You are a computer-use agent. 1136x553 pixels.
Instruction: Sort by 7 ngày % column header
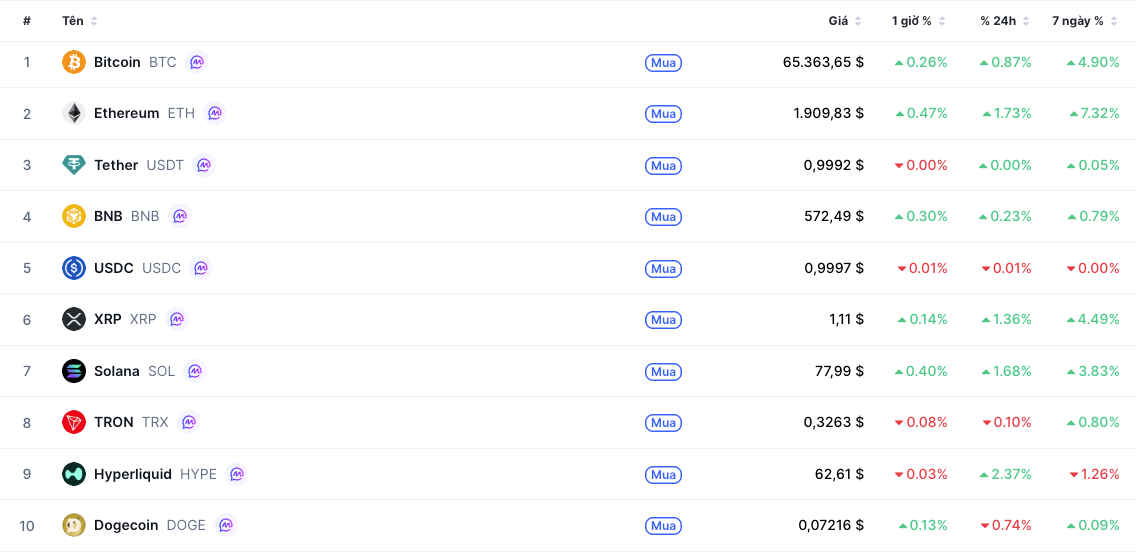tap(1085, 21)
